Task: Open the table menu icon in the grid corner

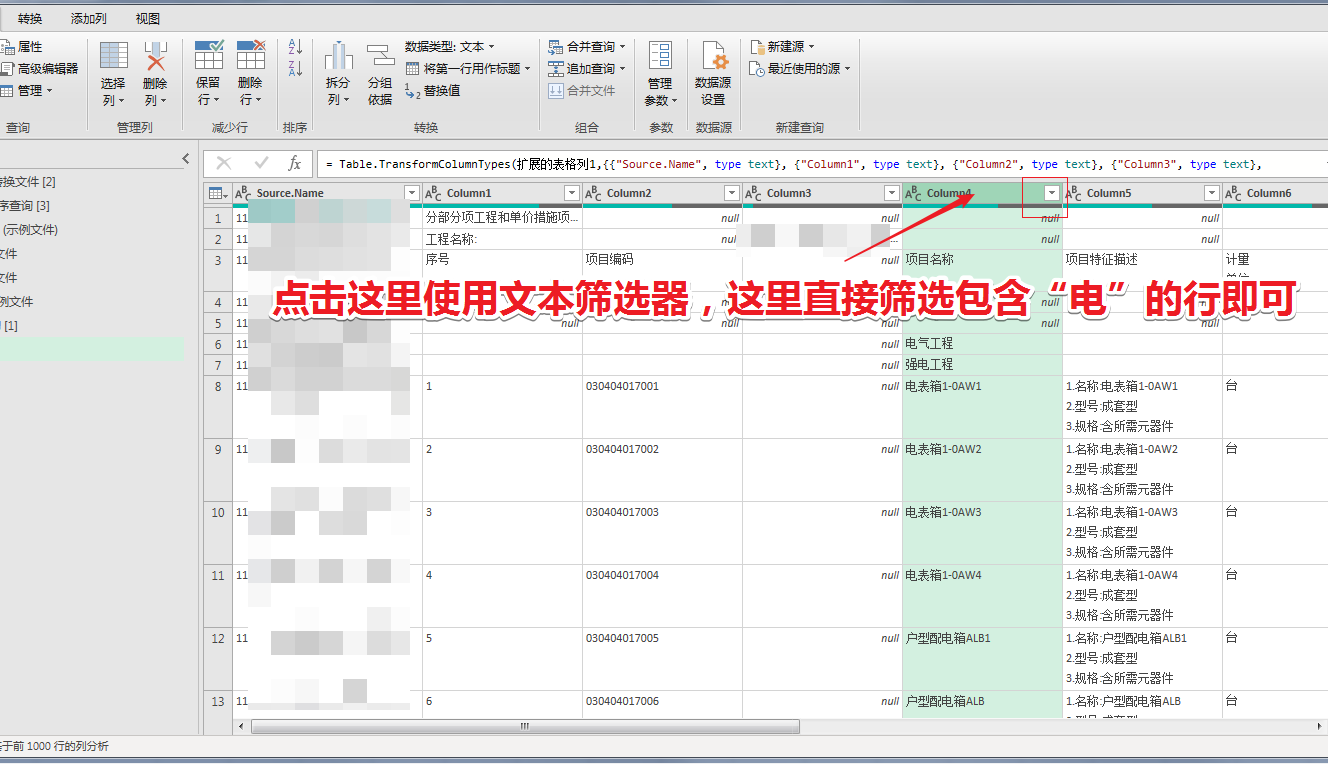Action: point(217,193)
